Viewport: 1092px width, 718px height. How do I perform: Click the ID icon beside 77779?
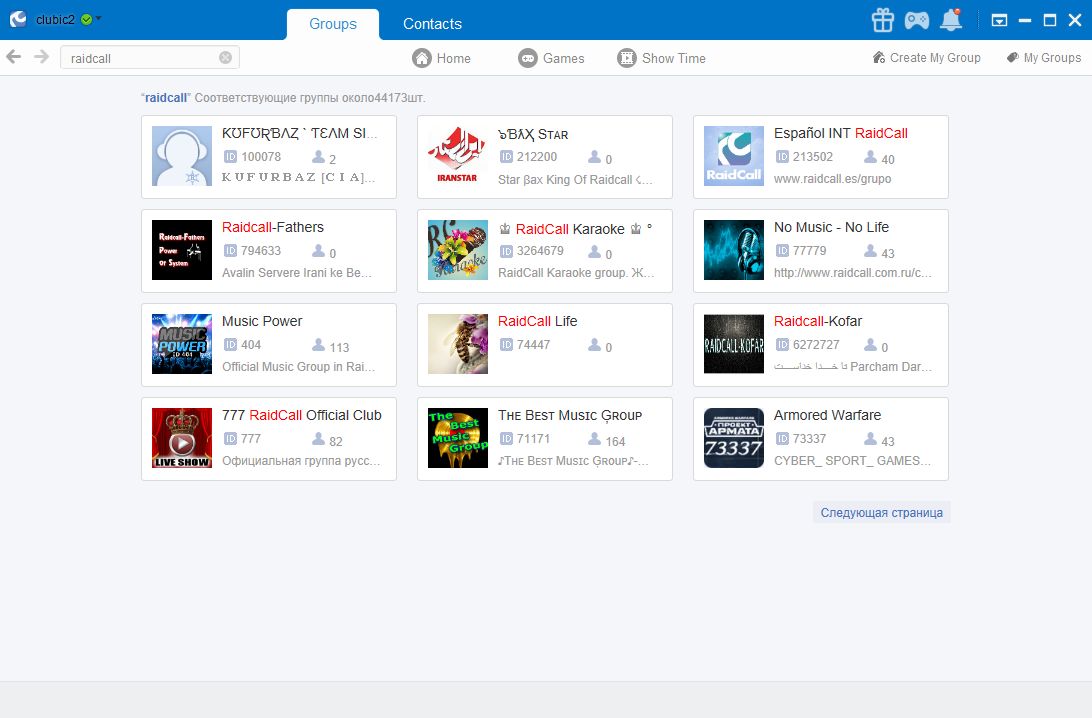click(x=782, y=251)
